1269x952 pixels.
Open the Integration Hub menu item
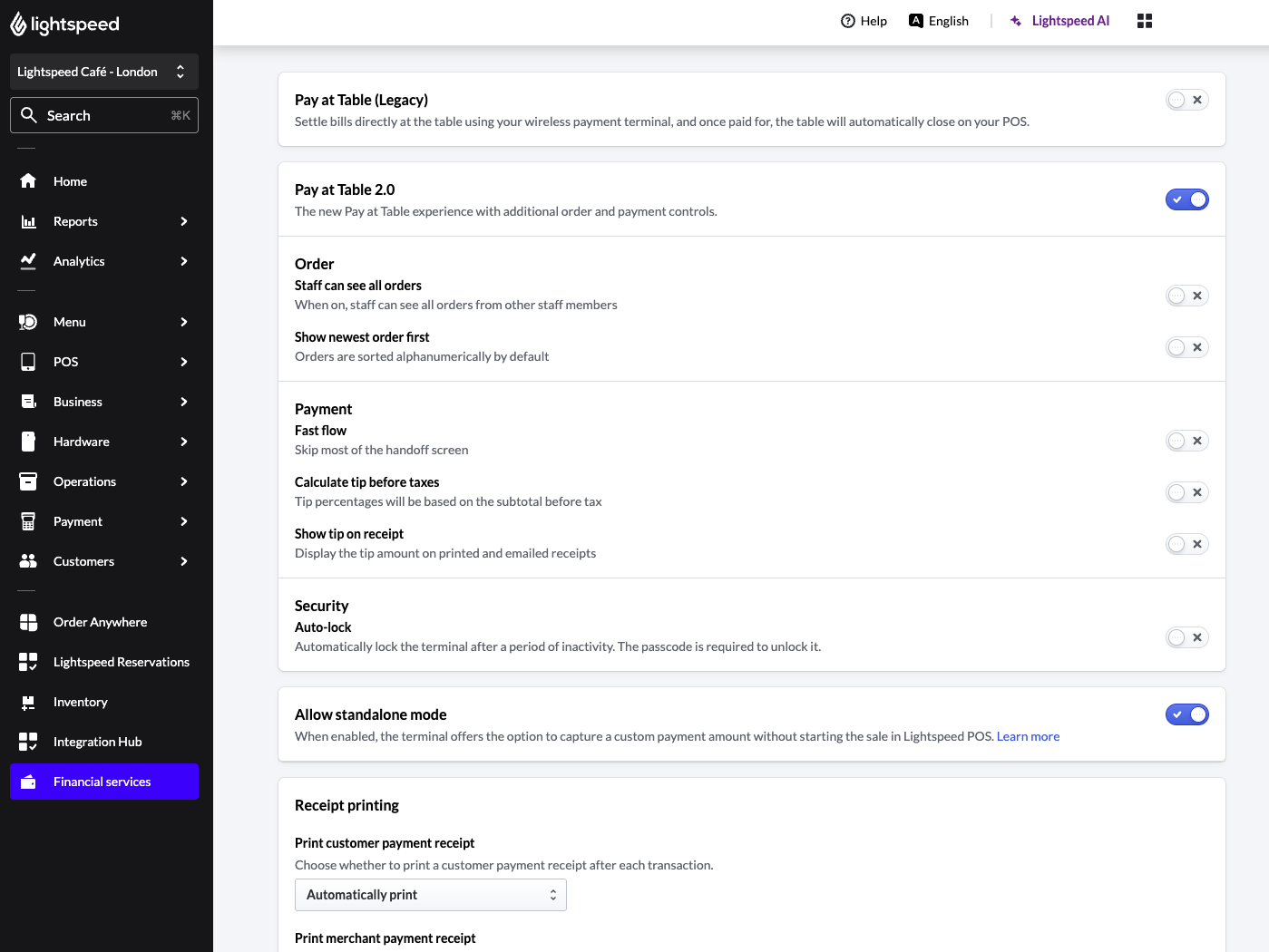coord(104,742)
